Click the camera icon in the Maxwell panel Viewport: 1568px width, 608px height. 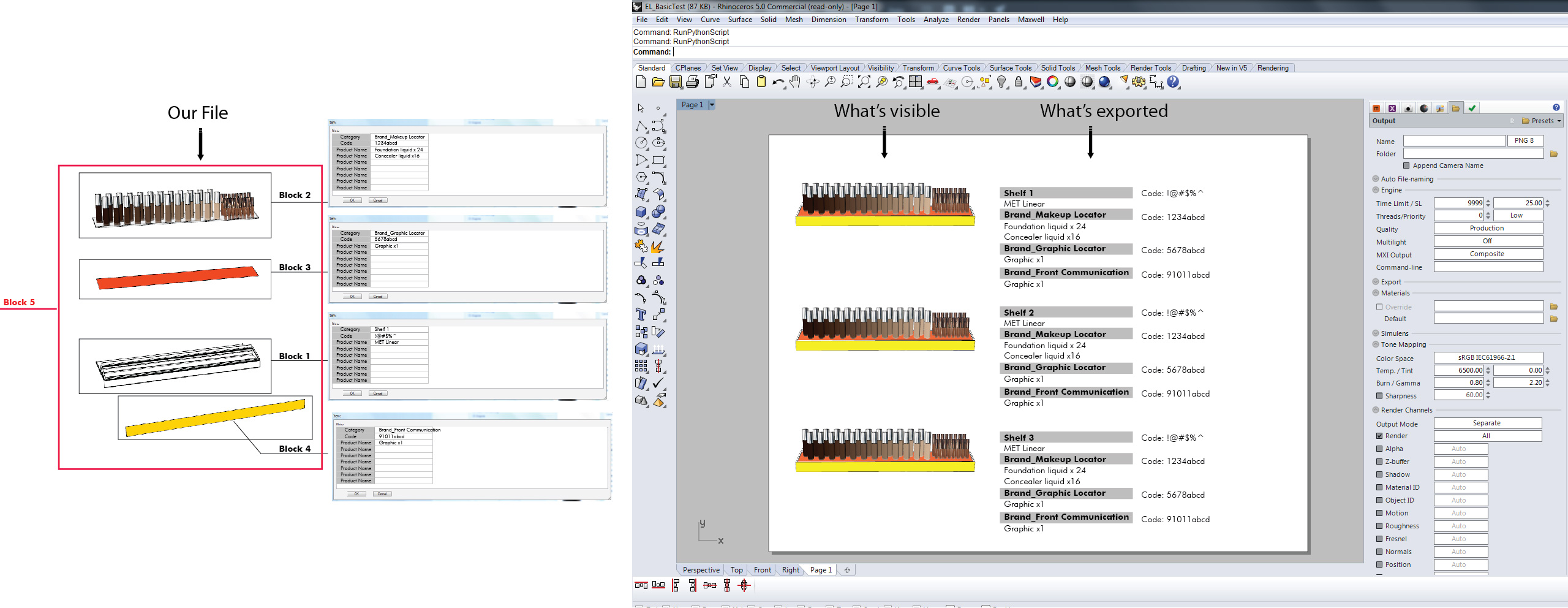point(1408,108)
